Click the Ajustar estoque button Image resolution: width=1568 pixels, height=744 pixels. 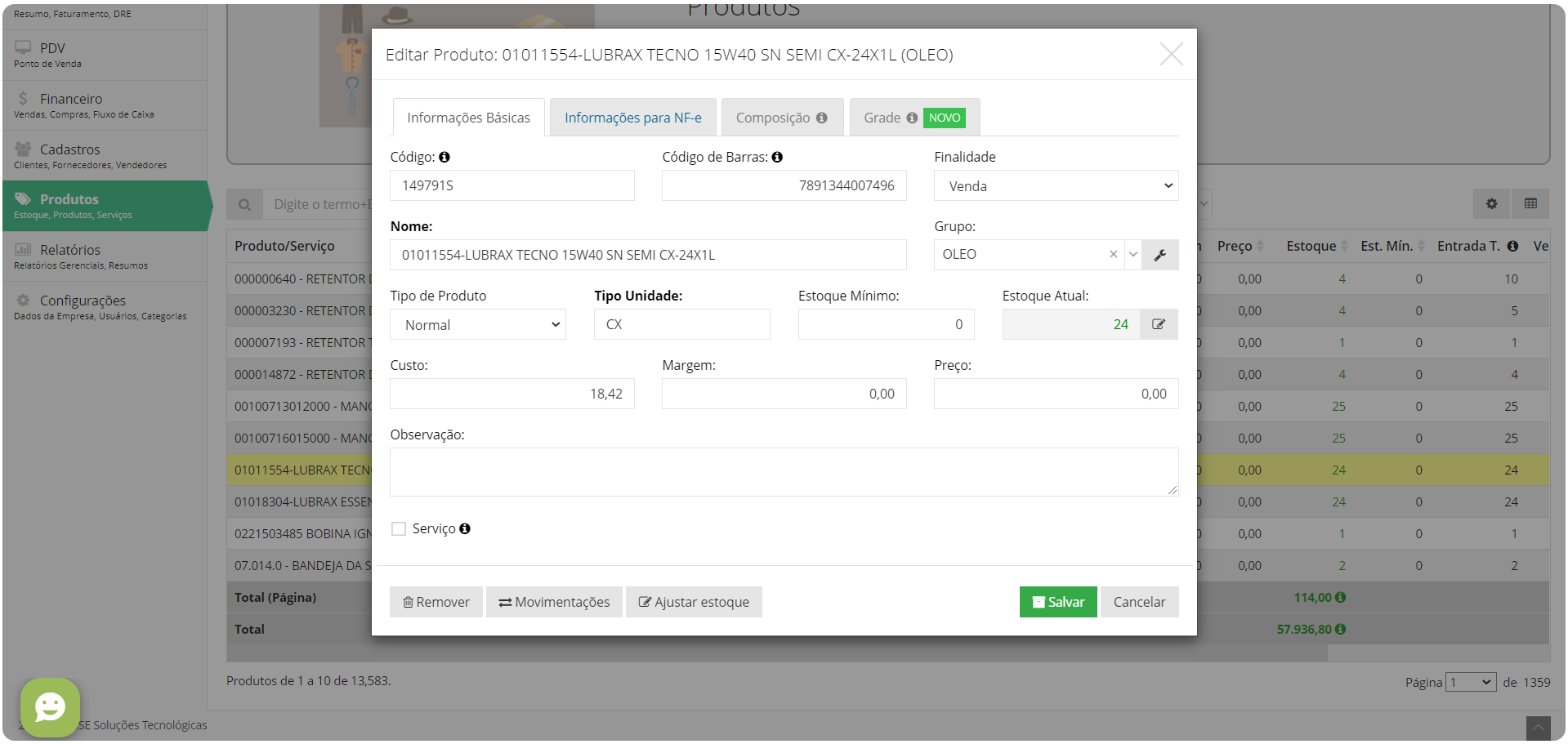tap(693, 602)
